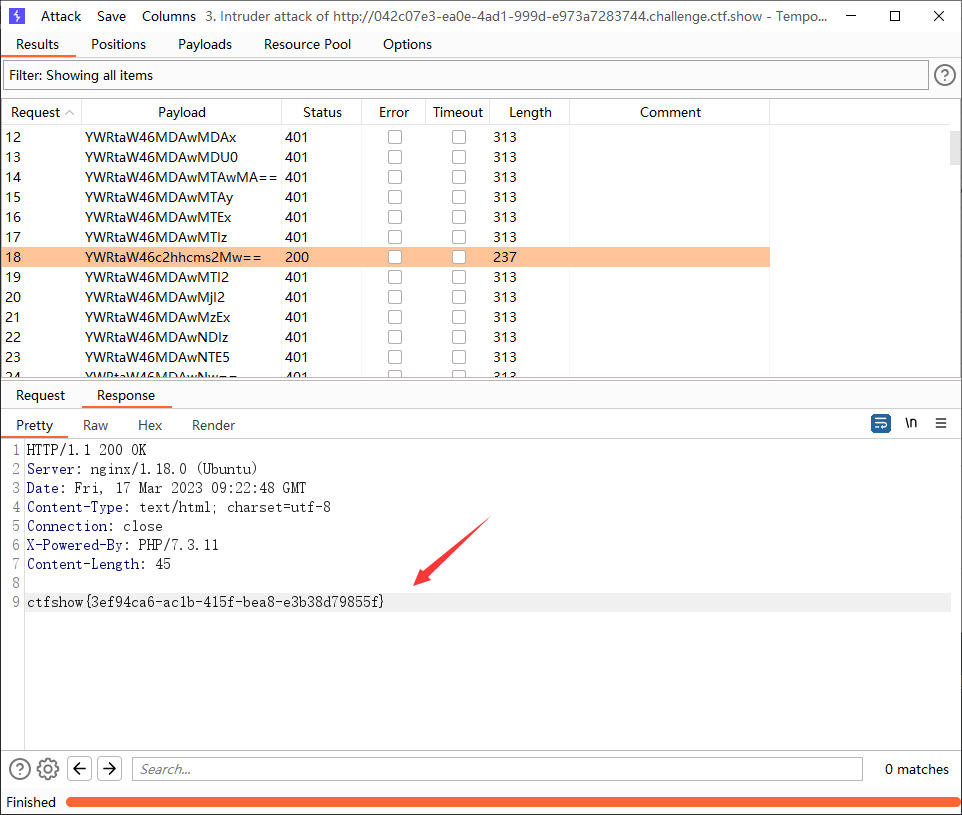Select payload row YWRtaW46MDAwMTAwMA==
This screenshot has height=815, width=962.
pos(385,177)
